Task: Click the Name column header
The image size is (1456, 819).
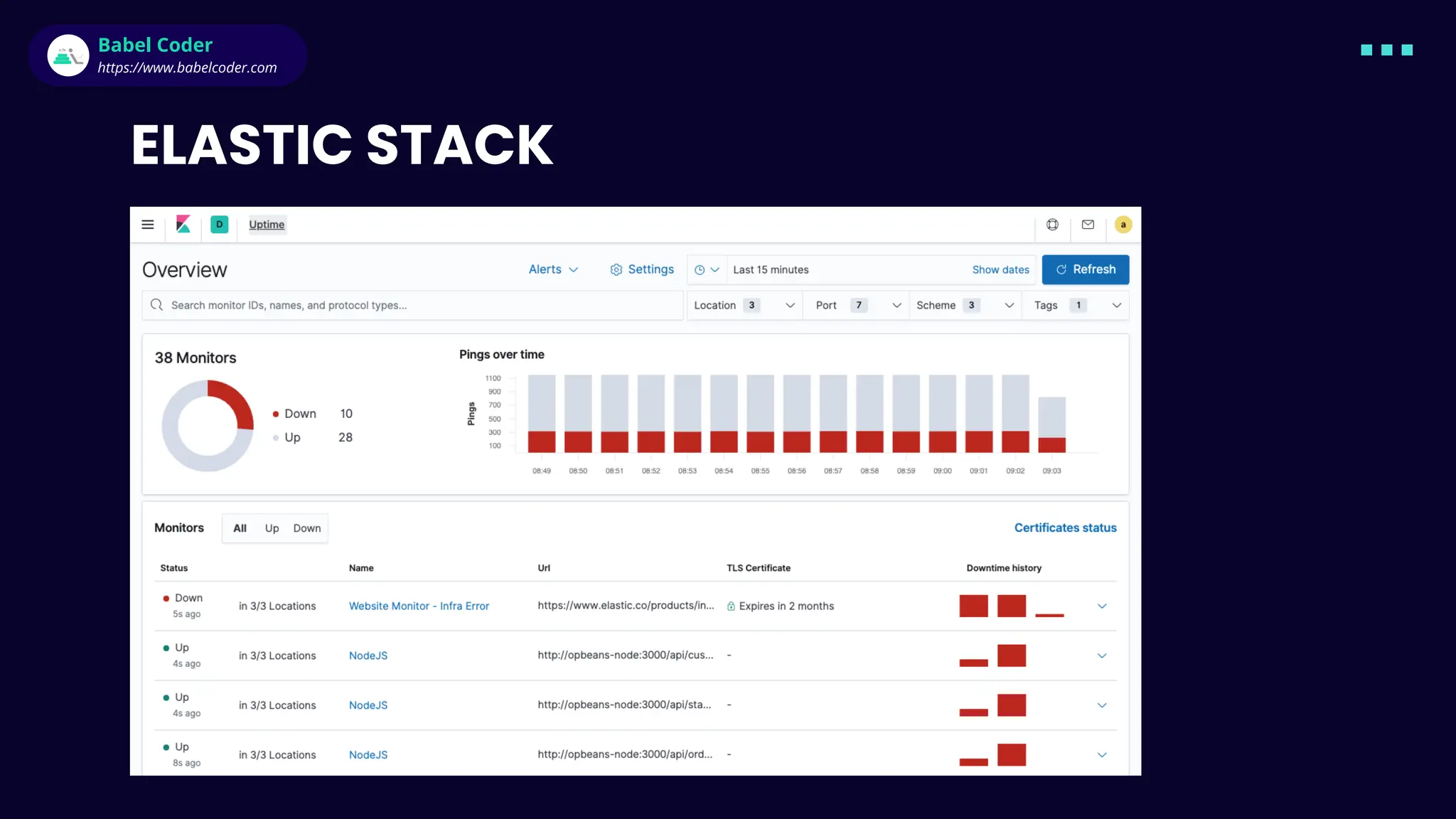Action: [361, 568]
